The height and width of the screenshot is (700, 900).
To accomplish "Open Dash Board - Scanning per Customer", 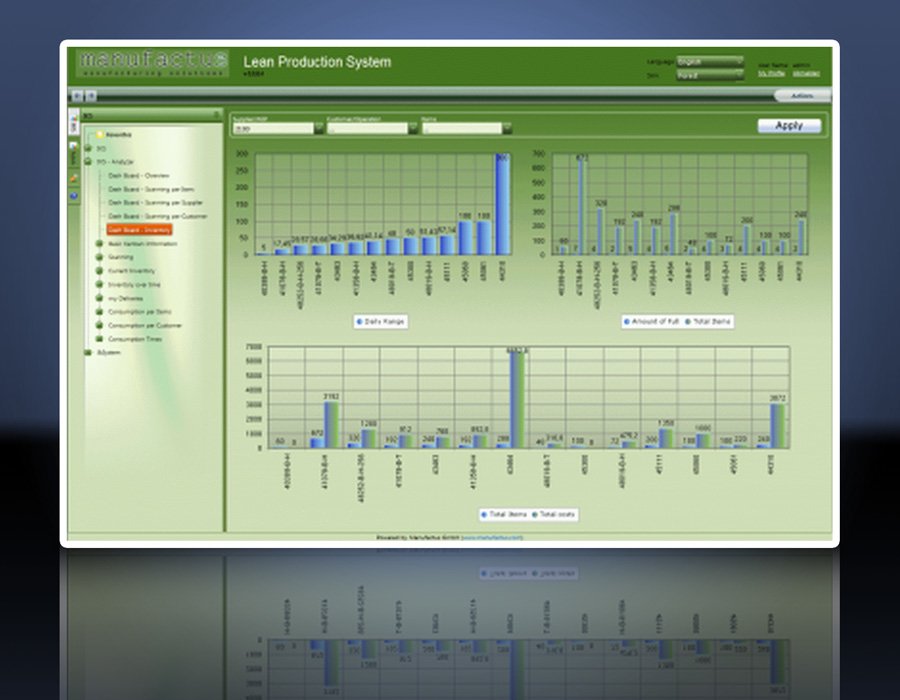I will point(157,216).
